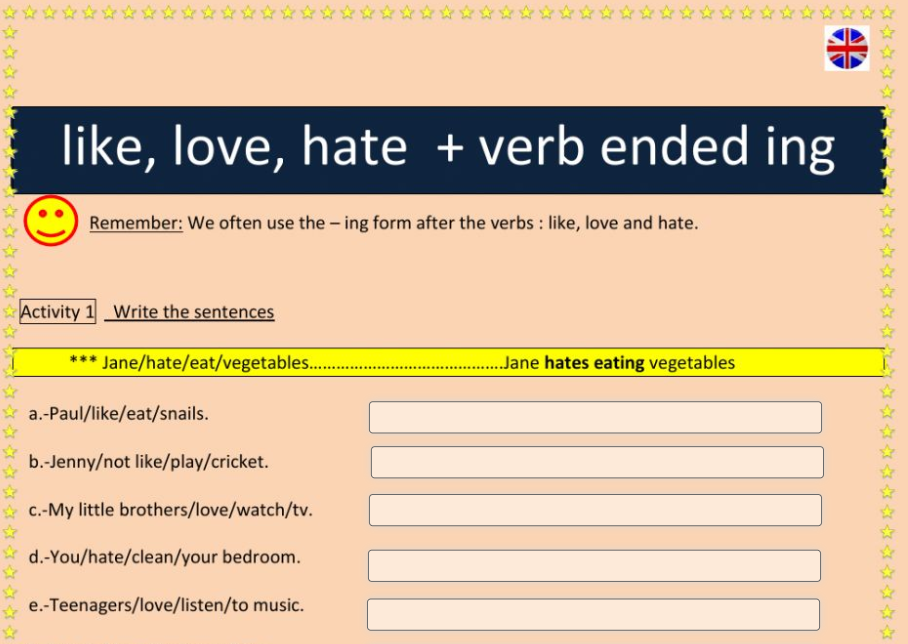
Task: Click the underlined 'Remember:' text
Action: (x=136, y=223)
